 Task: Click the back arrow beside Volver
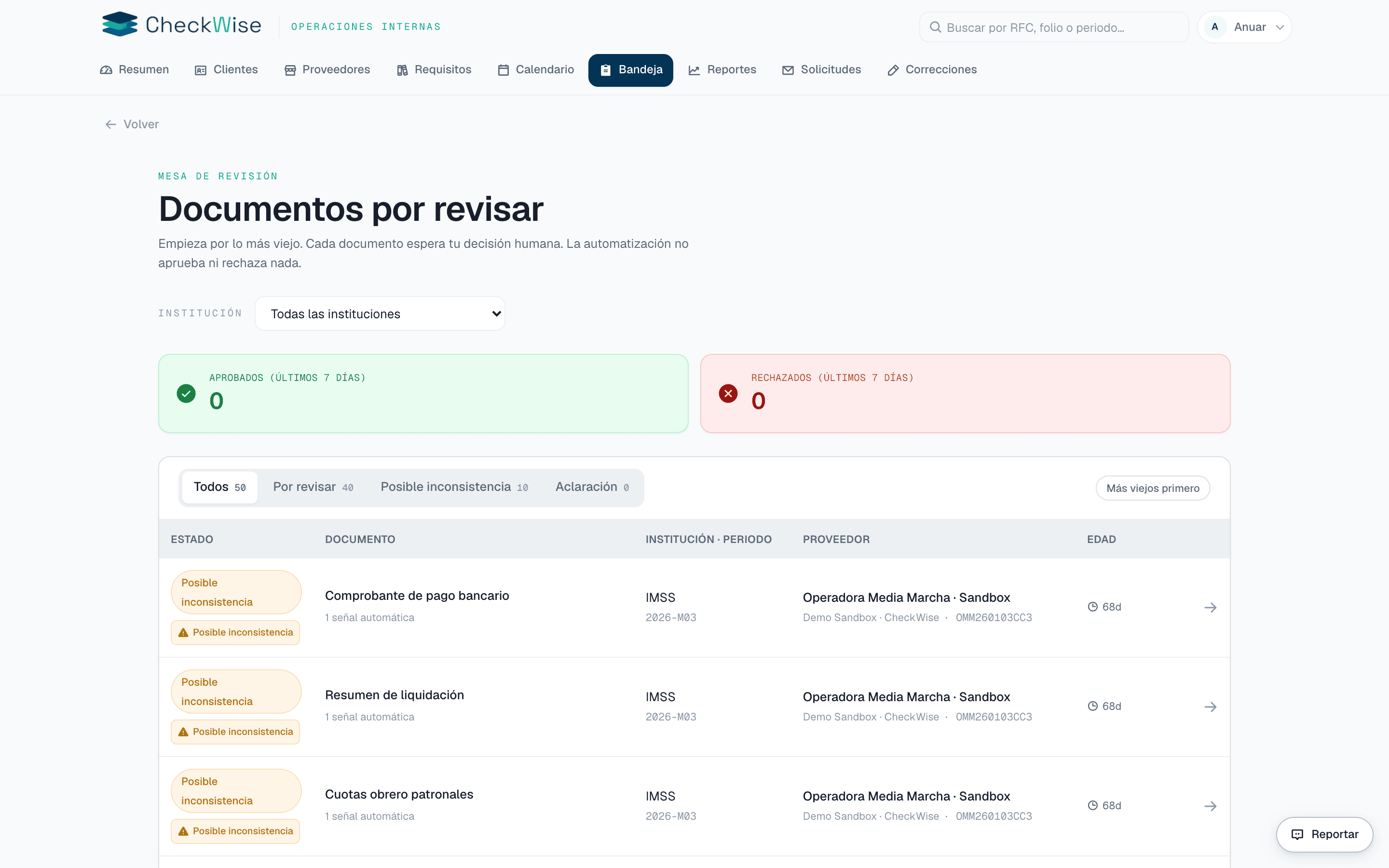(x=111, y=124)
